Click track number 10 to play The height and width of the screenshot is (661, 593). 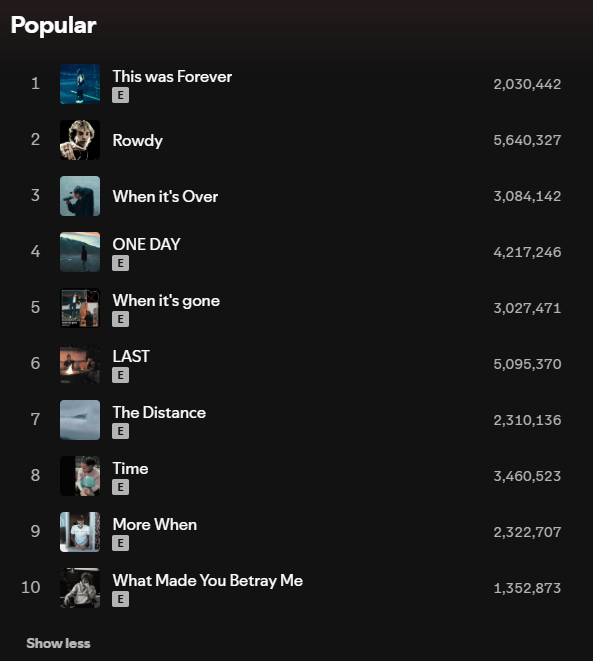(x=31, y=587)
